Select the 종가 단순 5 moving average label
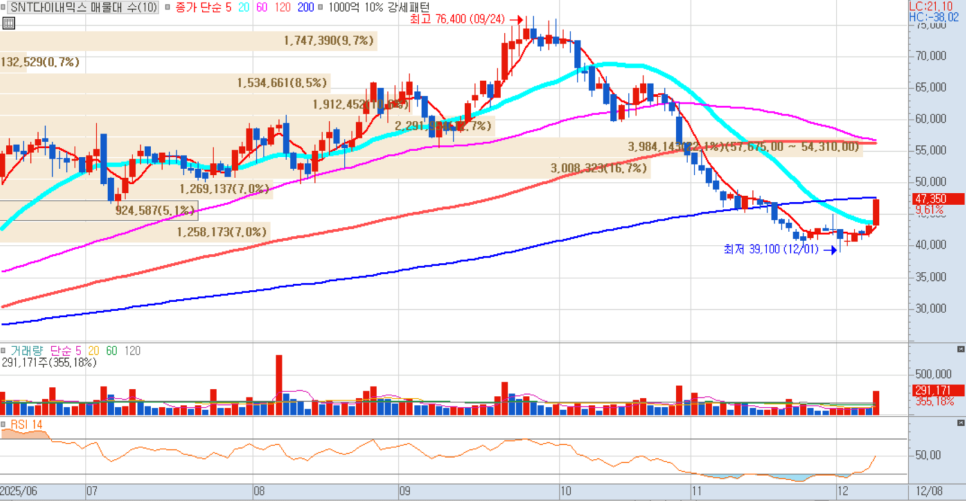Viewport: 966px width, 501px height. click(x=203, y=7)
